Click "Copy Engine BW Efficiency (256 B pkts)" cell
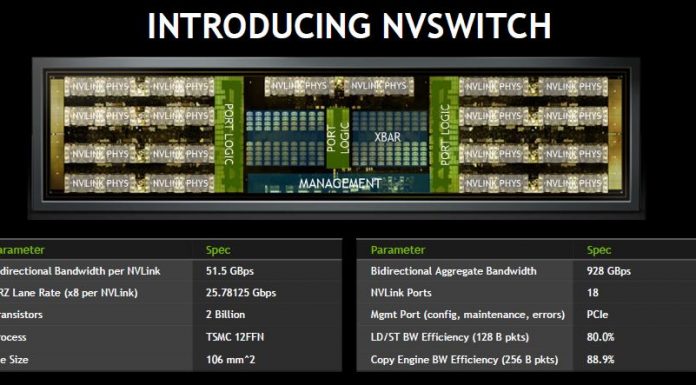The image size is (696, 385). pos(465,359)
